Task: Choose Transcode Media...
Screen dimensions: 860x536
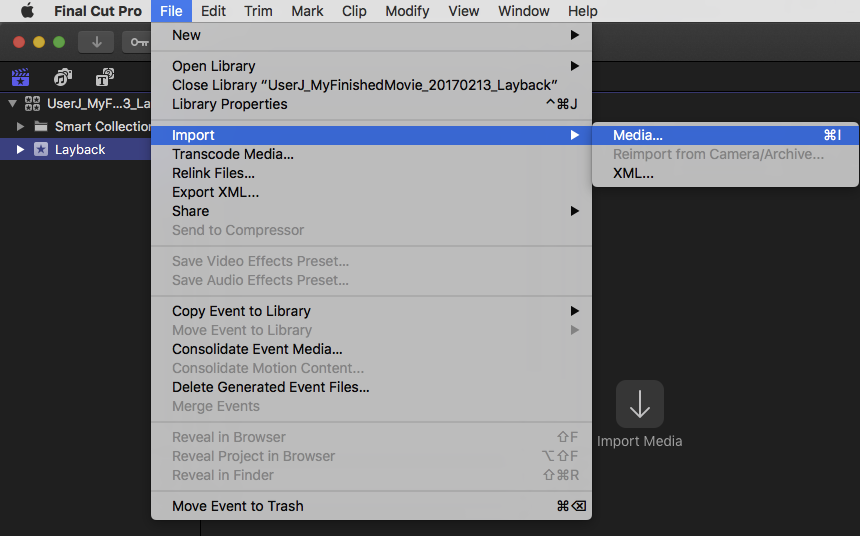Action: [x=371, y=154]
